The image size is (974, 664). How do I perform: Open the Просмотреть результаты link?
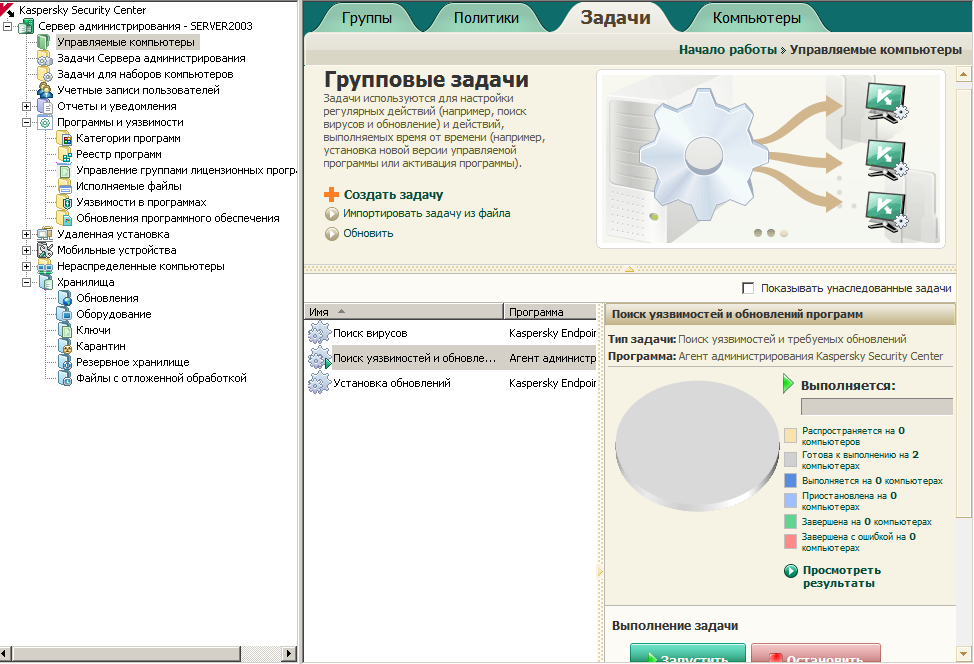pos(841,576)
